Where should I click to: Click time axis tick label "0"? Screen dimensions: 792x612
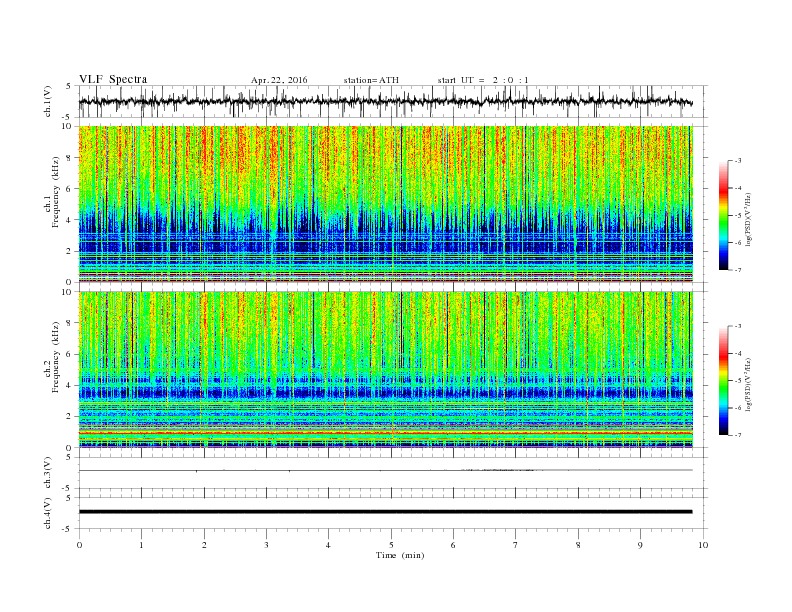[79, 545]
